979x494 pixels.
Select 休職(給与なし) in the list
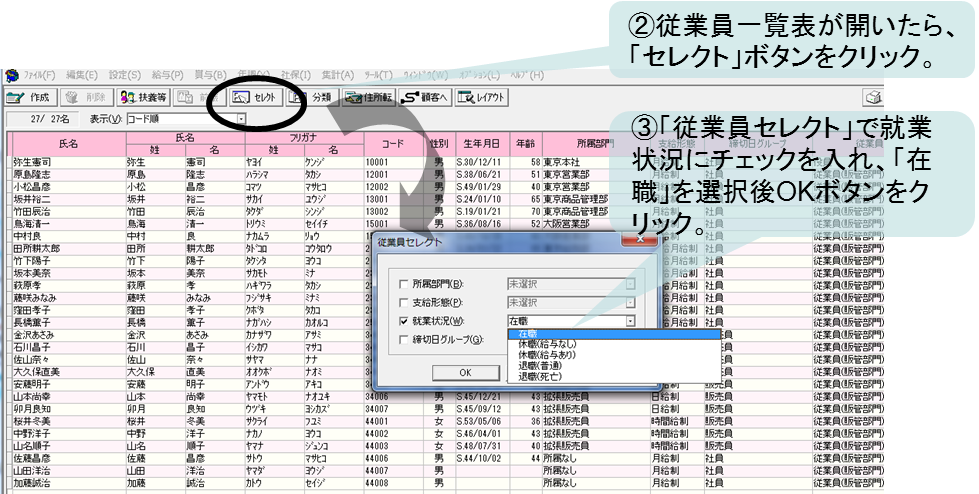615,344
